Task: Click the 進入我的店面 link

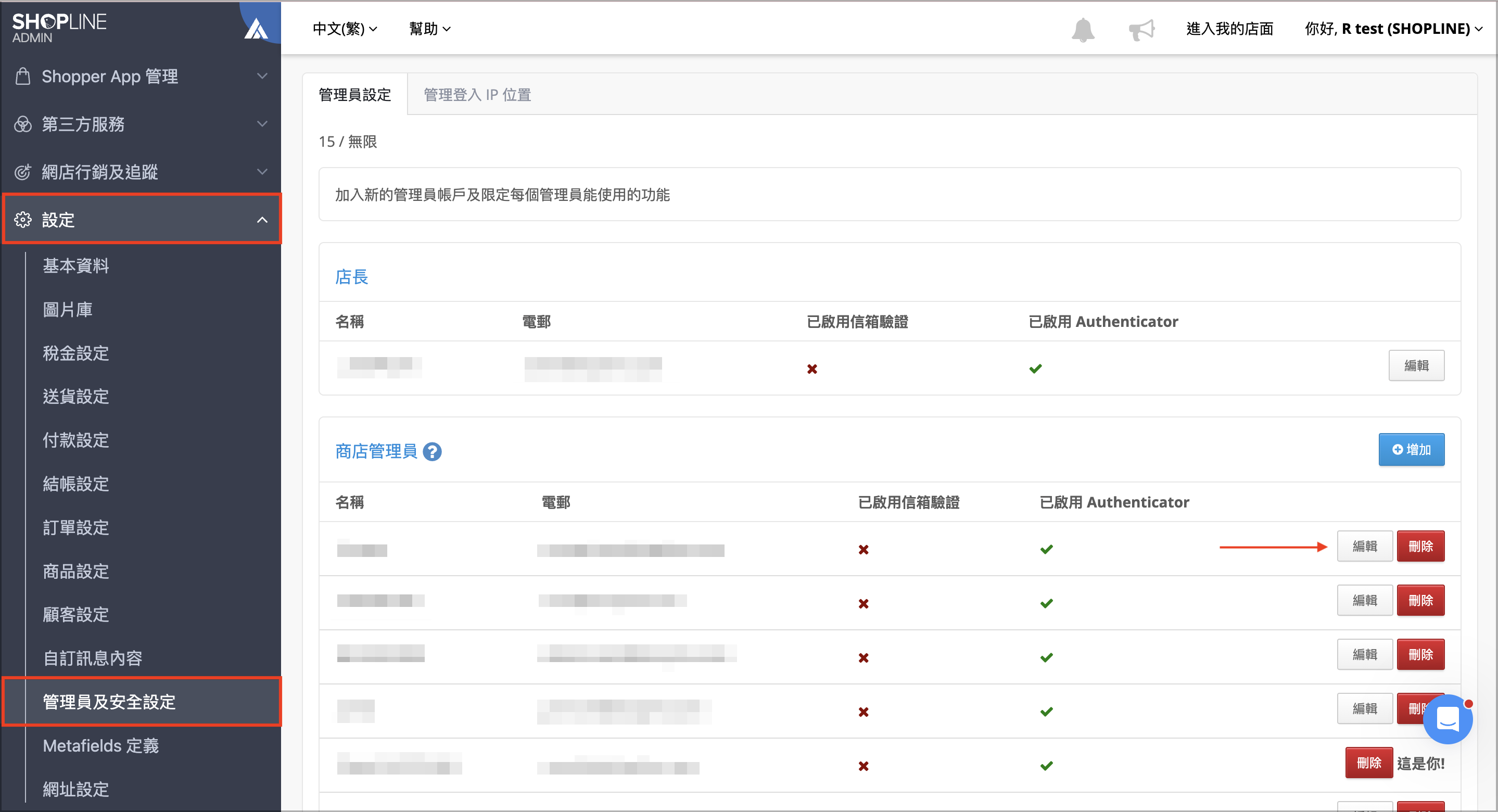Action: 1229,29
